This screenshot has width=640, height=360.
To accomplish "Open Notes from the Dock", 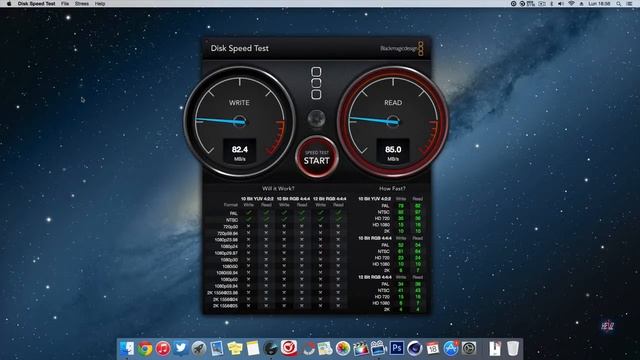I will [x=253, y=349].
